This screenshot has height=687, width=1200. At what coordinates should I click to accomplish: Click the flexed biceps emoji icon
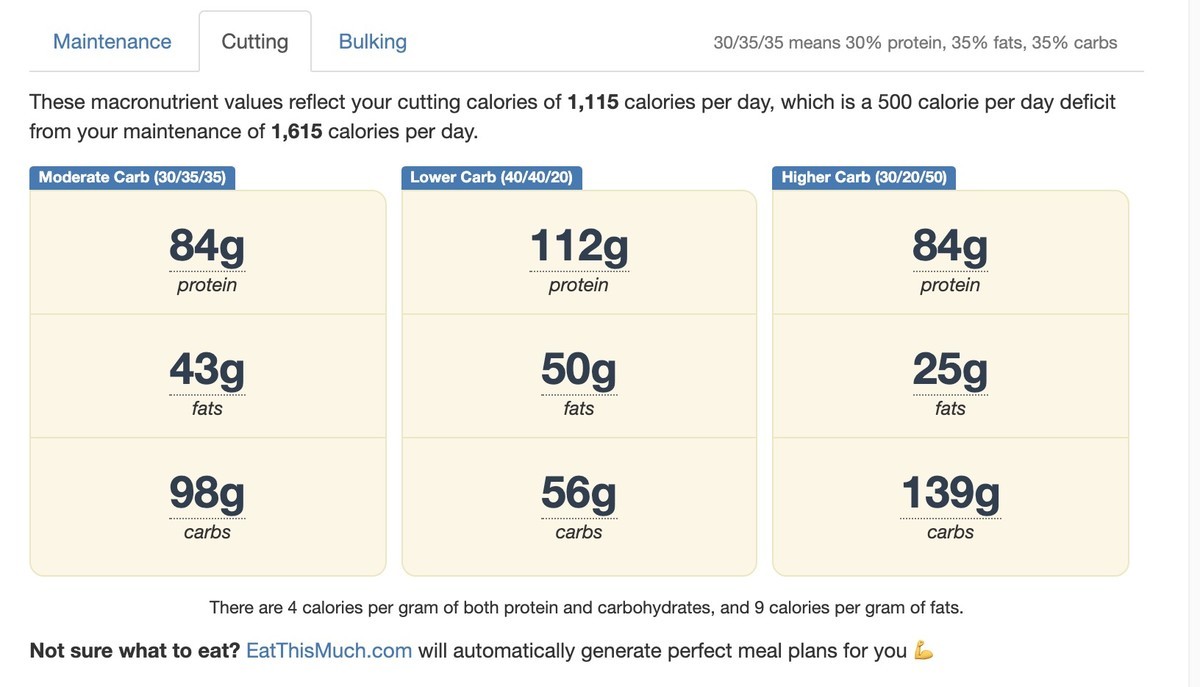924,651
